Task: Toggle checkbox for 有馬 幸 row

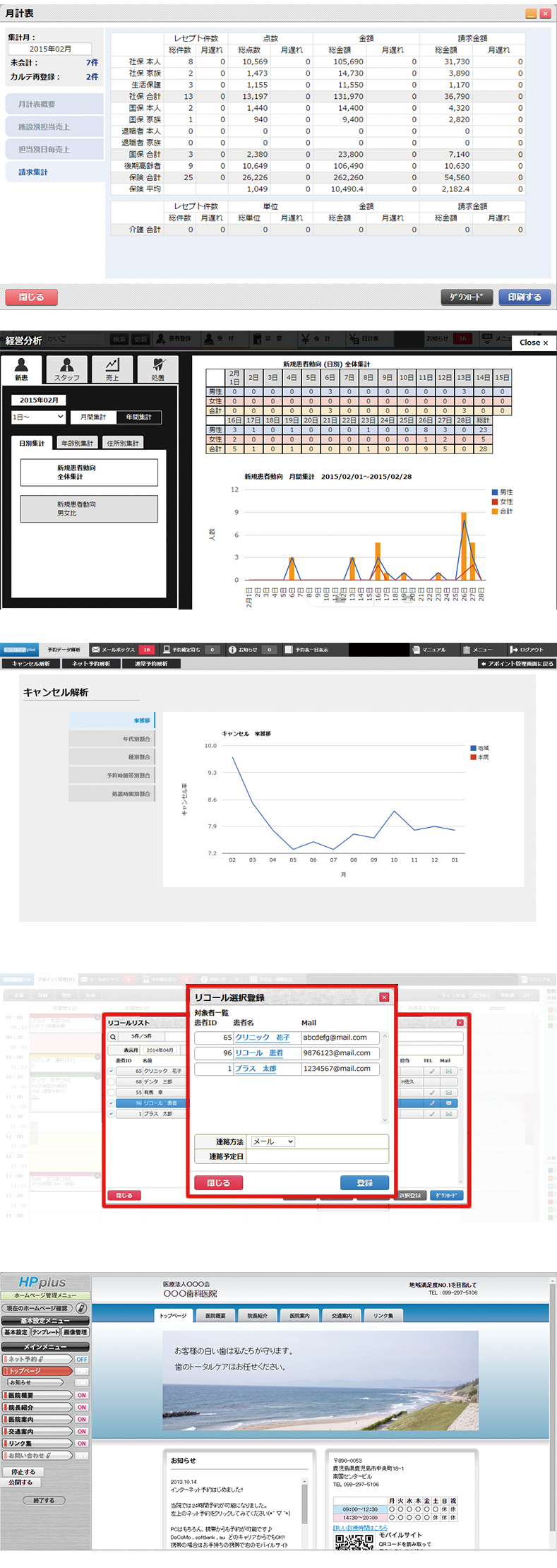Action: [111, 1093]
